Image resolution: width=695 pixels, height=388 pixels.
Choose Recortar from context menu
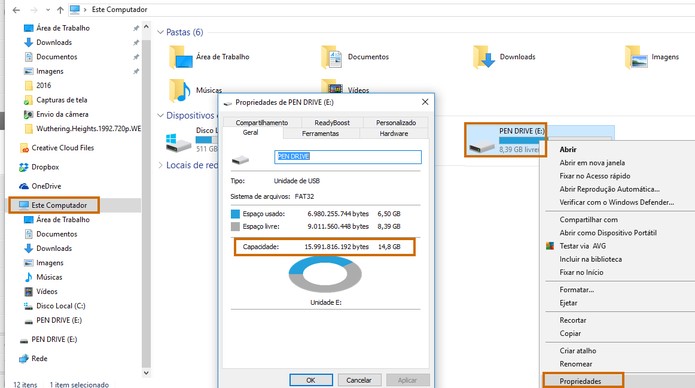[x=573, y=321]
